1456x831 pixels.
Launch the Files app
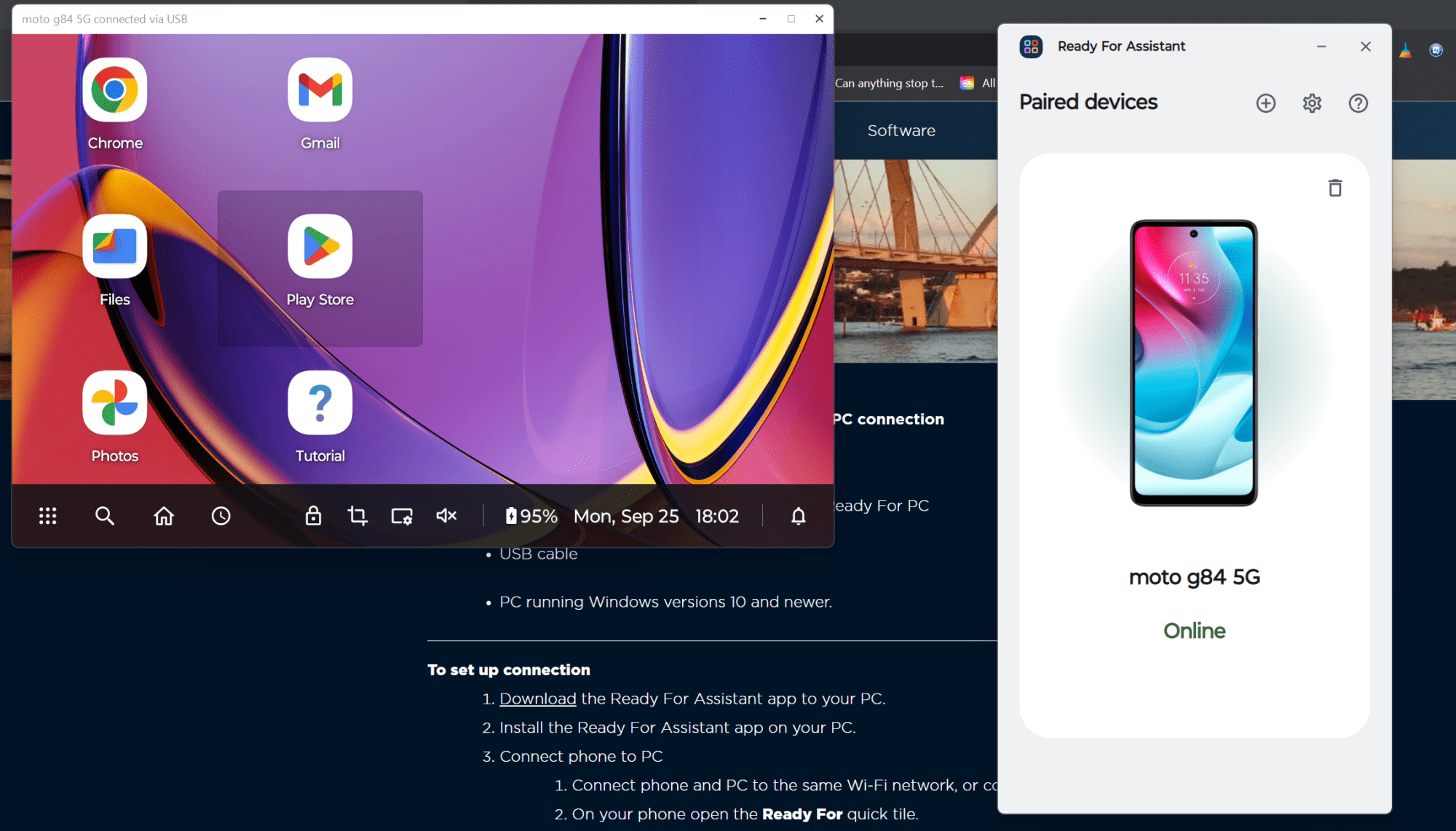[x=114, y=247]
